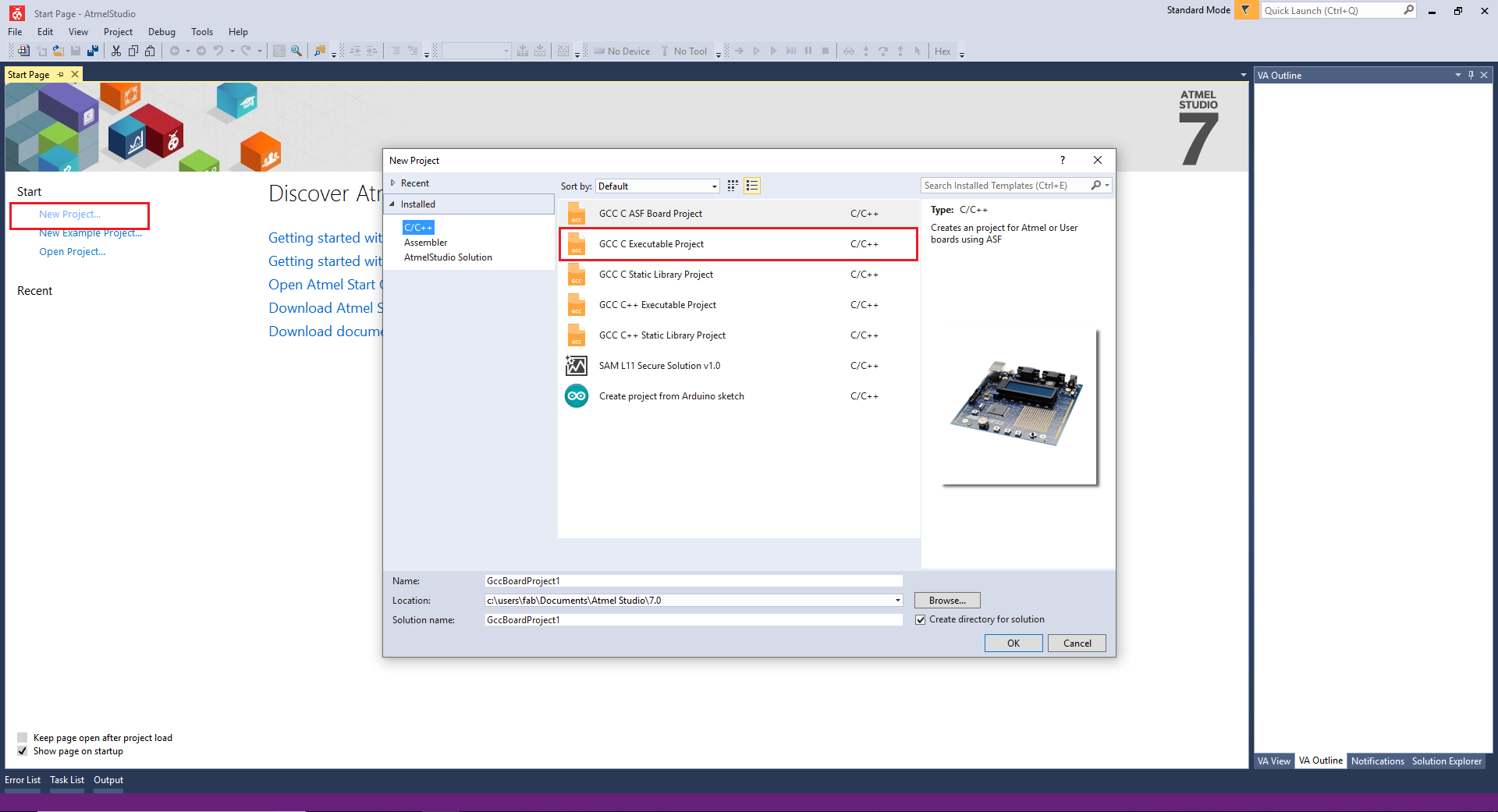Toggle Keep page open after project load
This screenshot has height=812, width=1498.
(x=23, y=738)
